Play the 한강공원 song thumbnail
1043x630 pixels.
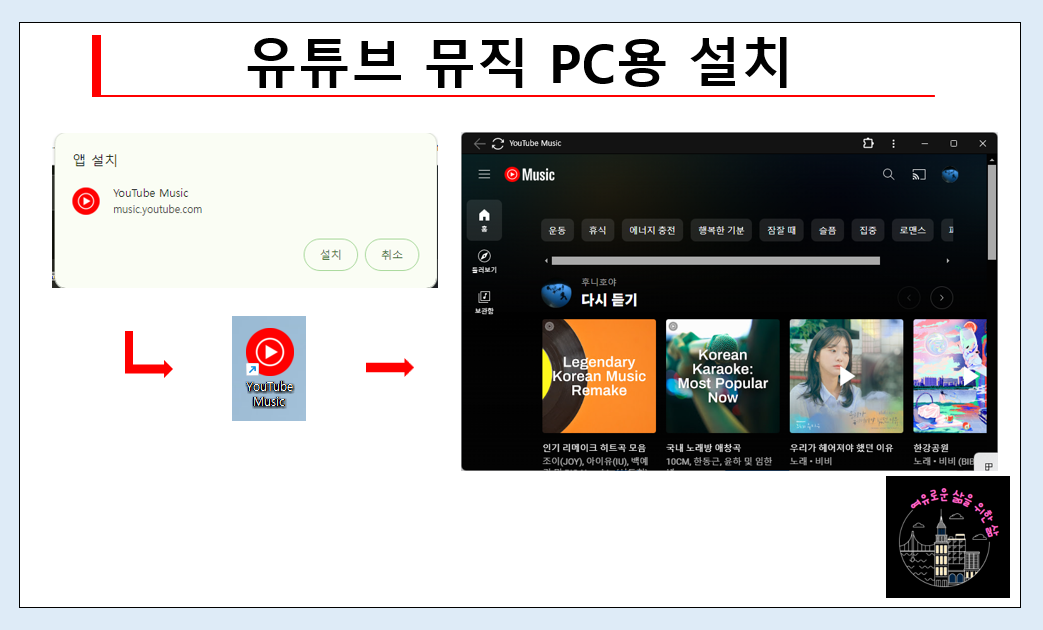click(x=950, y=376)
